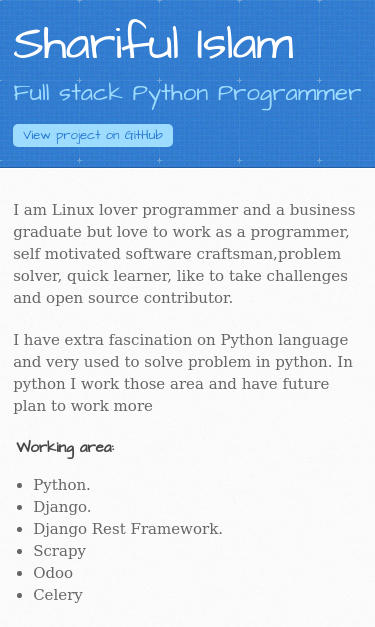Image resolution: width=375 pixels, height=627 pixels.
Task: Click the Odoo list item
Action: click(53, 573)
